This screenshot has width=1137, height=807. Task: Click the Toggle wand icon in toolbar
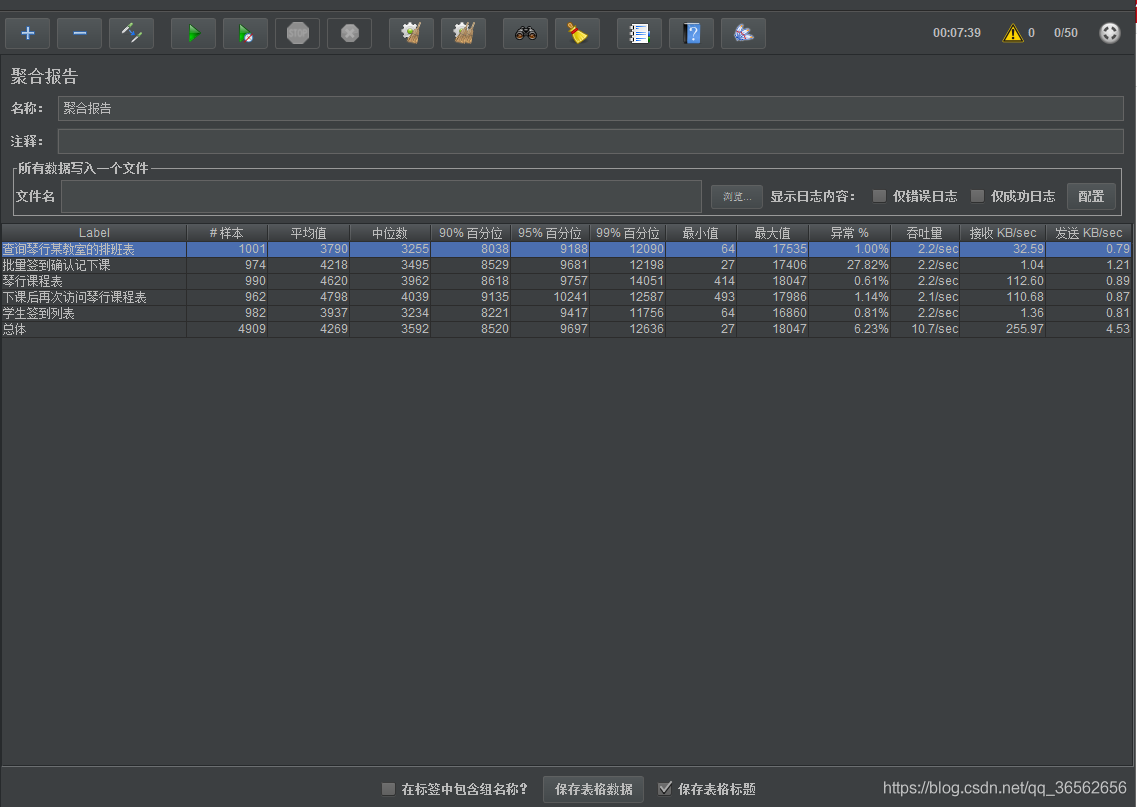click(x=131, y=33)
